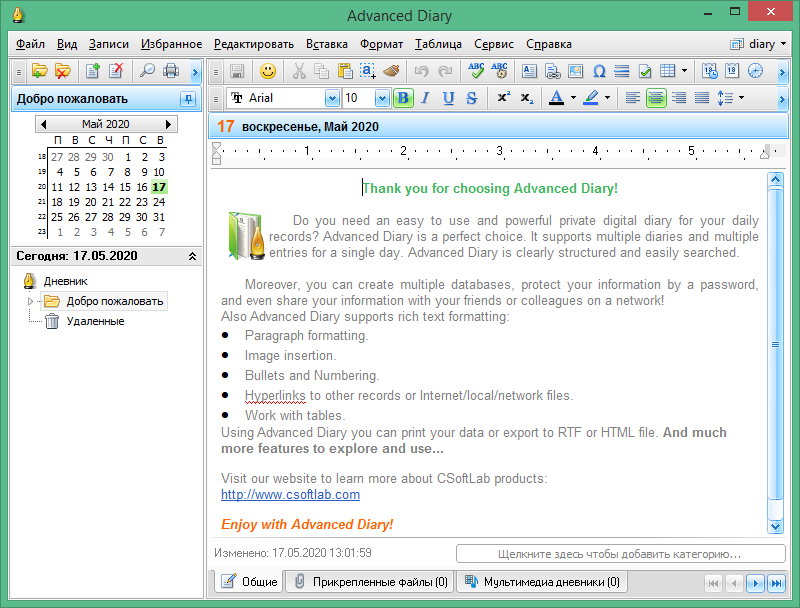800x608 pixels.
Task: Insert current date with the calendar icon
Action: pos(732,71)
